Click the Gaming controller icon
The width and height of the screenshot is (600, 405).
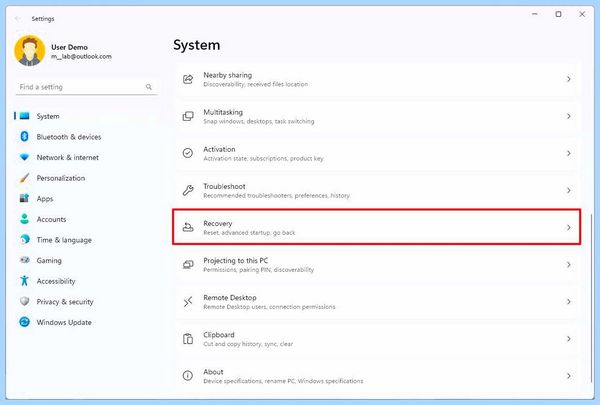tap(24, 260)
